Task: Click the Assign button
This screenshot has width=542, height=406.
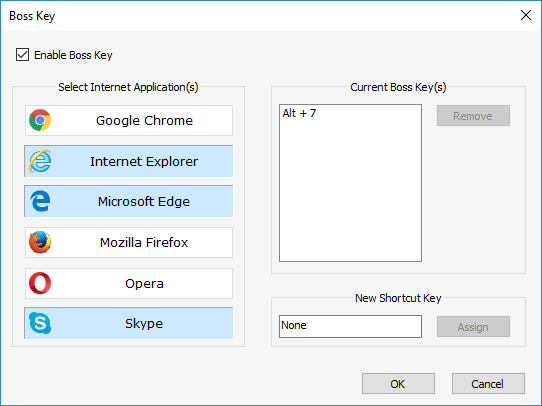Action: [x=473, y=327]
